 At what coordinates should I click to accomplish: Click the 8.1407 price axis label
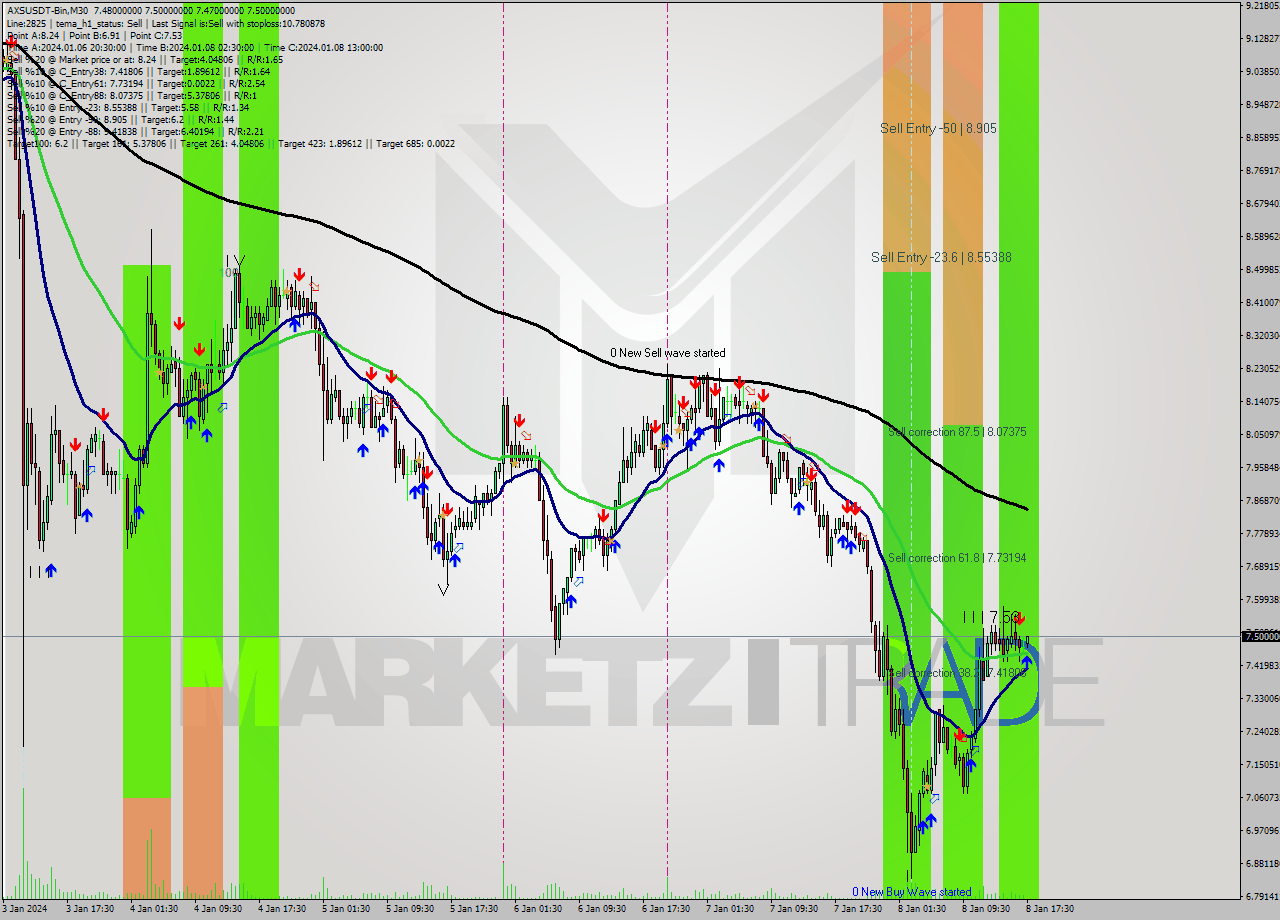tap(1263, 401)
